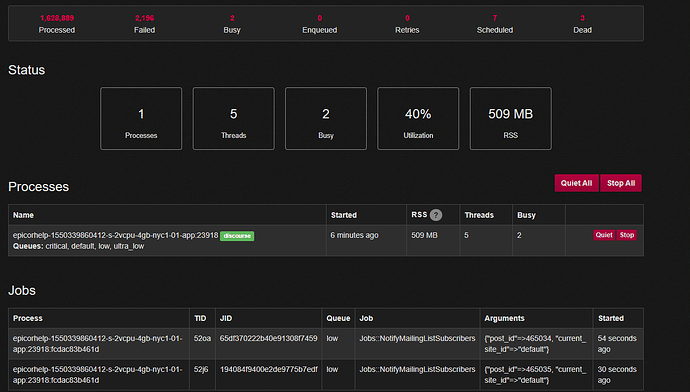
Task: Click the '30 seconds ago' started cell
Action: click(x=617, y=374)
